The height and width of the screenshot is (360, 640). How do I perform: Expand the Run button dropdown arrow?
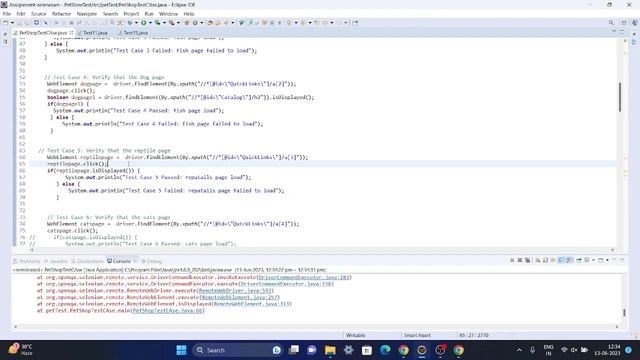point(150,22)
